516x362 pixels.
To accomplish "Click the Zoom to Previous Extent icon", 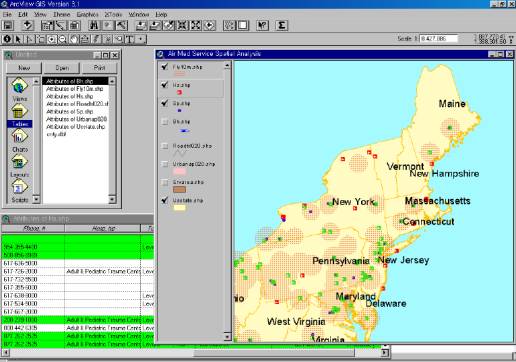I will (x=209, y=25).
